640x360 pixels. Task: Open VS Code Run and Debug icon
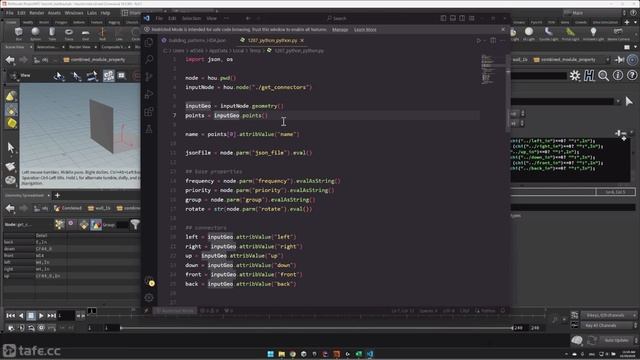(x=149, y=94)
